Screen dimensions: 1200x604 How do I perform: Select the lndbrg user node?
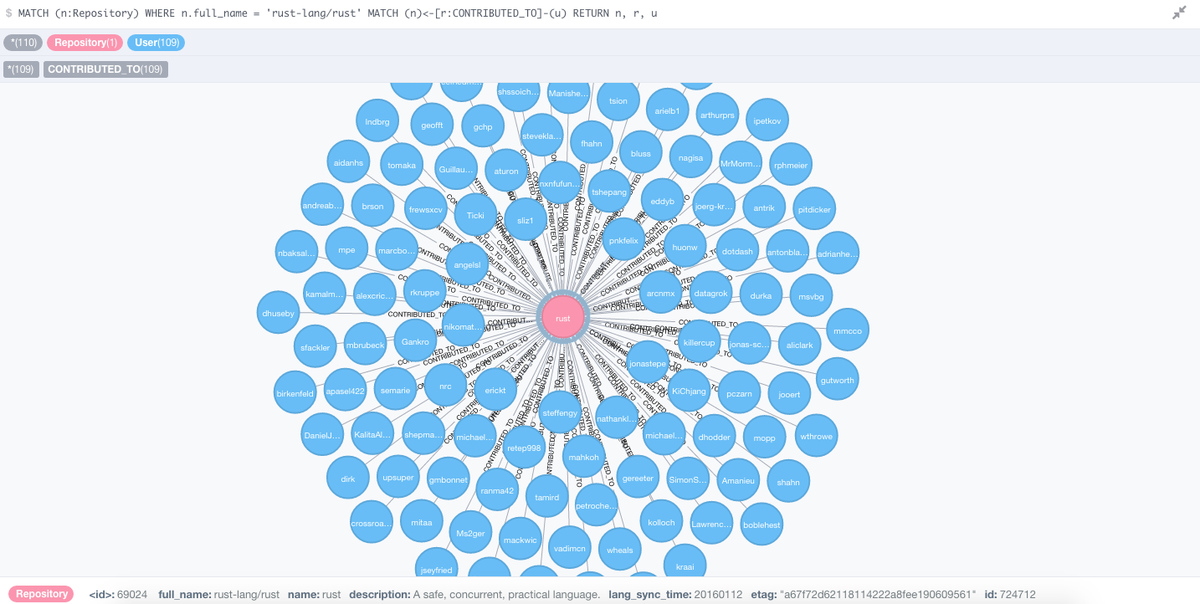click(x=377, y=121)
